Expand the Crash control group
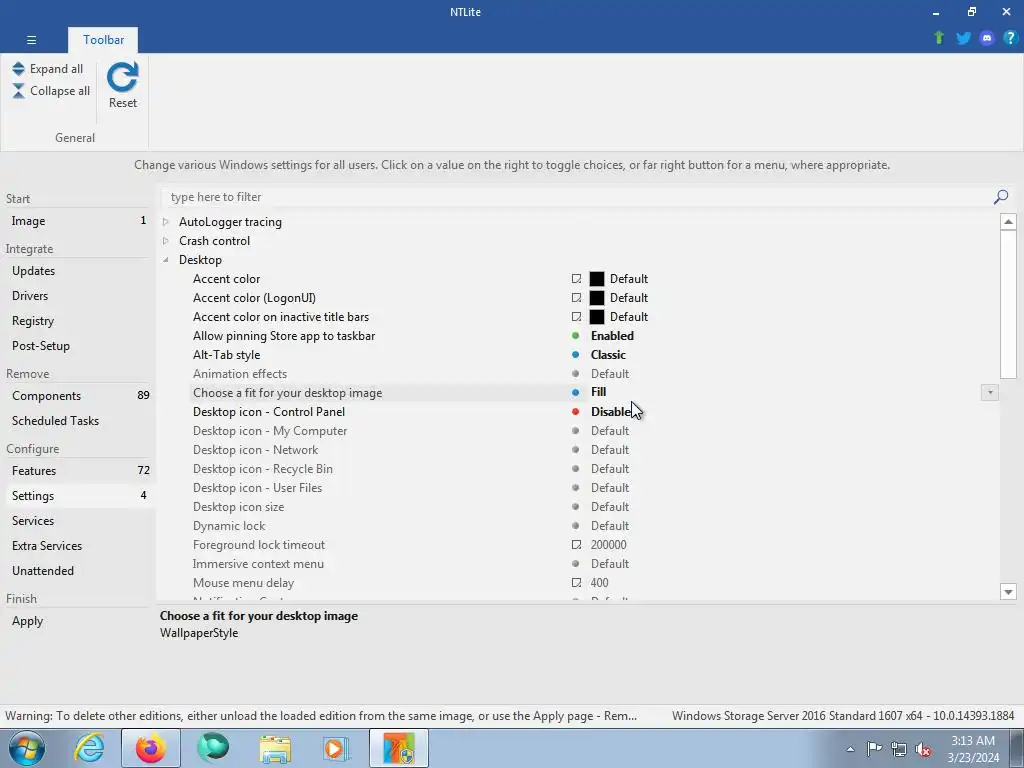The height and width of the screenshot is (768, 1024). (166, 241)
